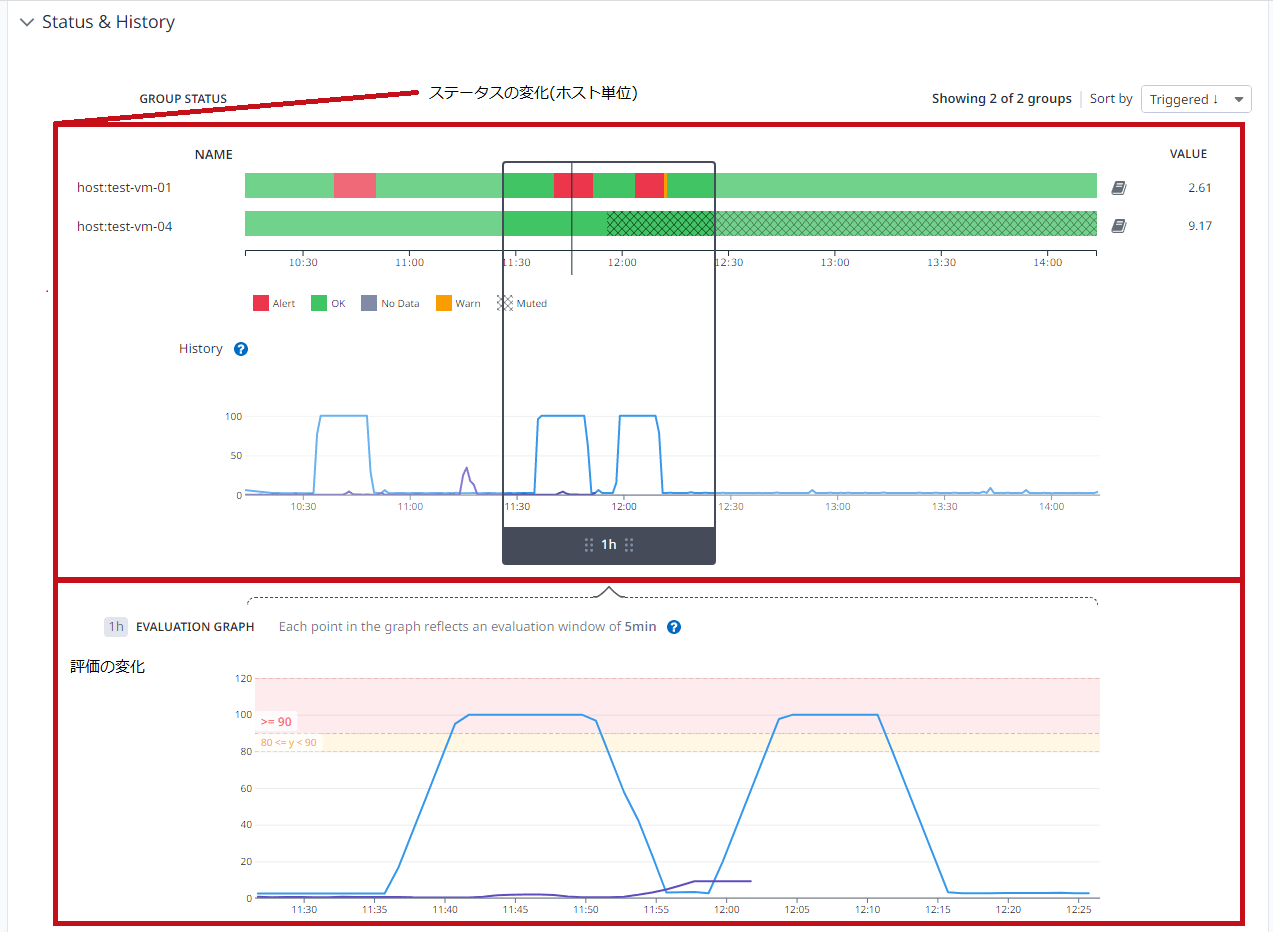Click the GROUP STATUS heading
The width and height of the screenshot is (1273, 932).
pyautogui.click(x=183, y=99)
